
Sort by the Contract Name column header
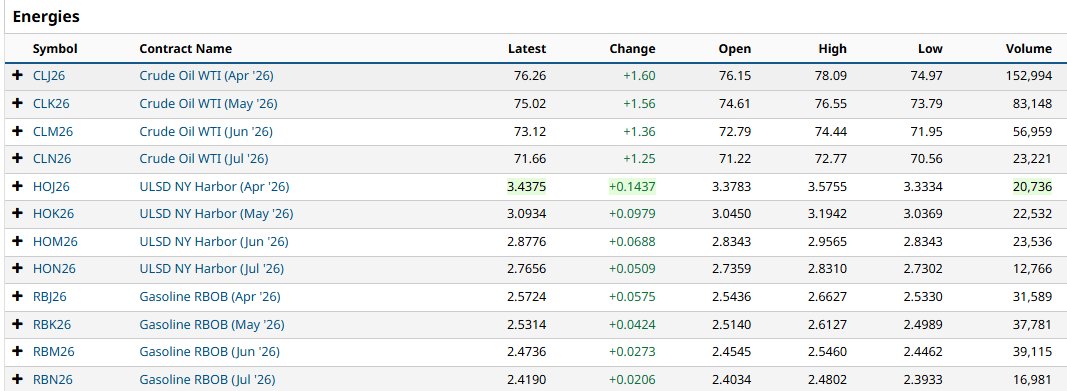pos(186,49)
